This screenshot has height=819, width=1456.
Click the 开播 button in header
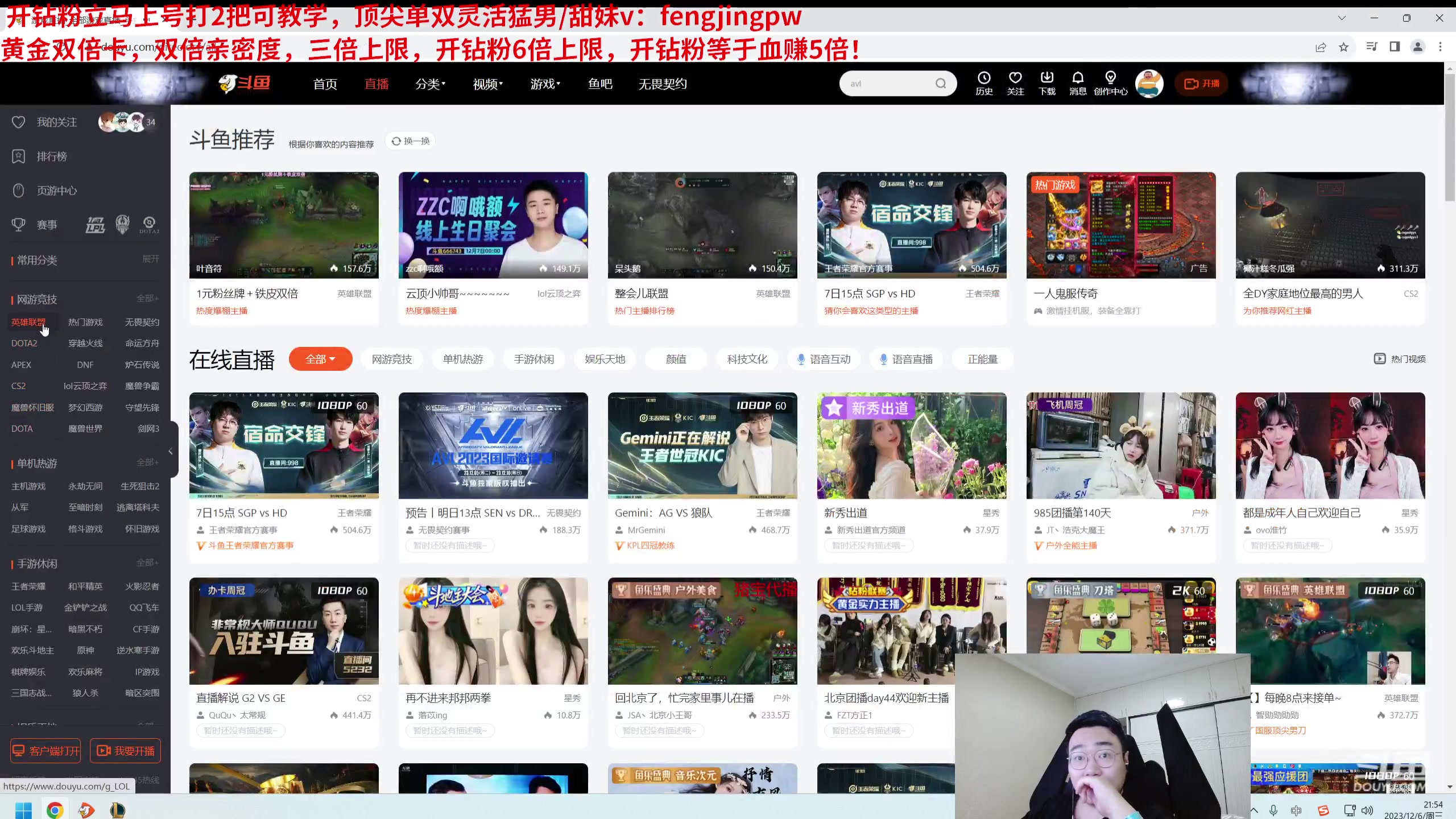tap(1201, 84)
